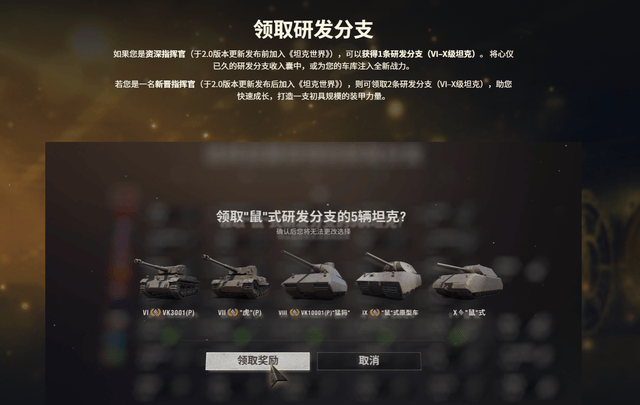Click the VK3001(P) tank name label
640x405 pixels.
178,313
